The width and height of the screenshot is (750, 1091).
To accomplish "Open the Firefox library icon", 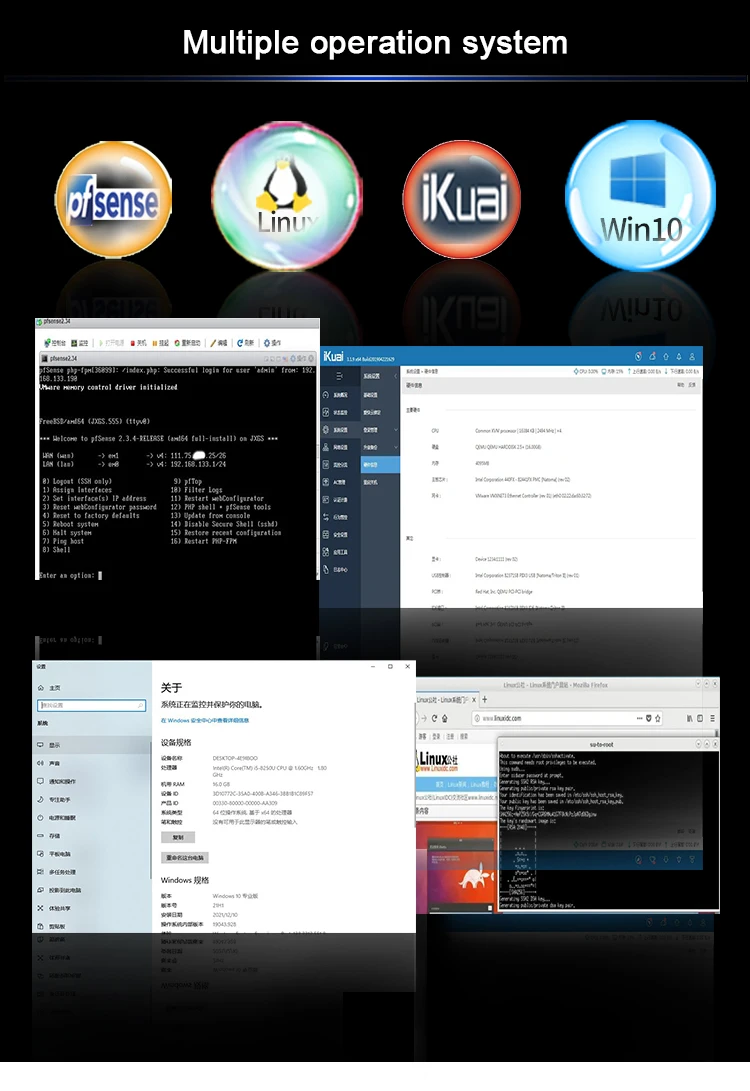I will coord(689,718).
